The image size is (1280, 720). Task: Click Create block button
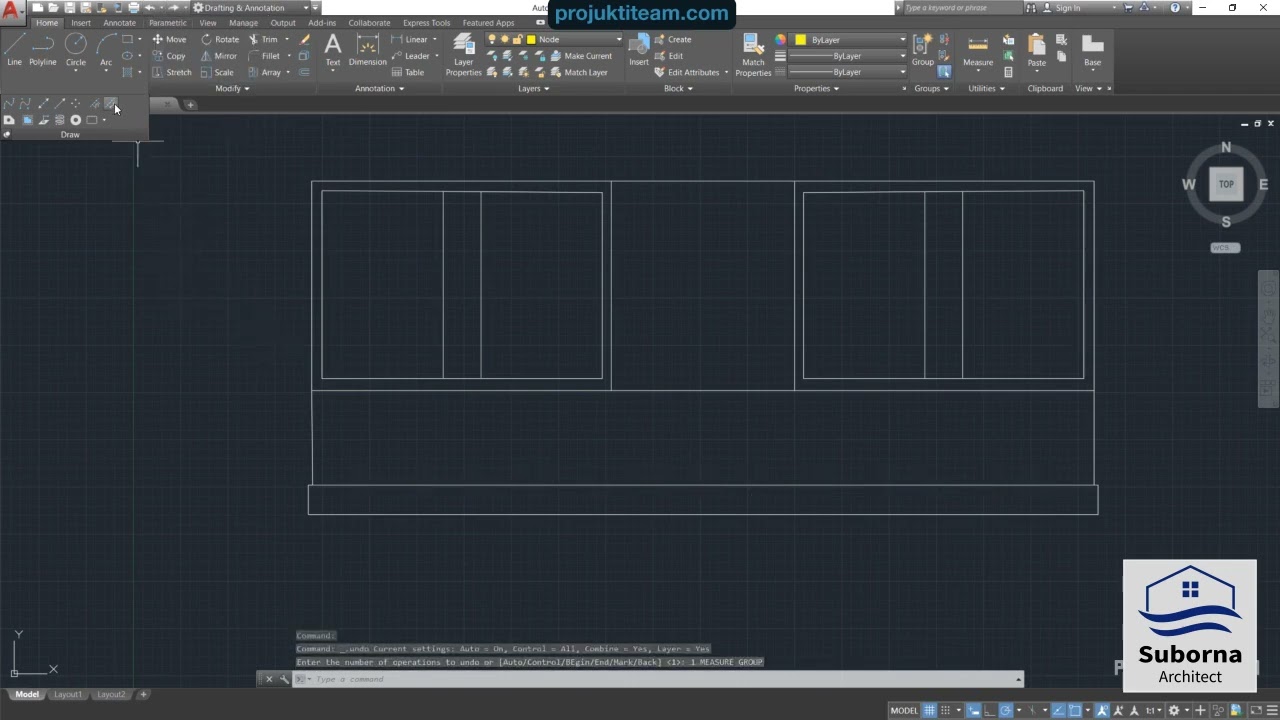coord(672,40)
